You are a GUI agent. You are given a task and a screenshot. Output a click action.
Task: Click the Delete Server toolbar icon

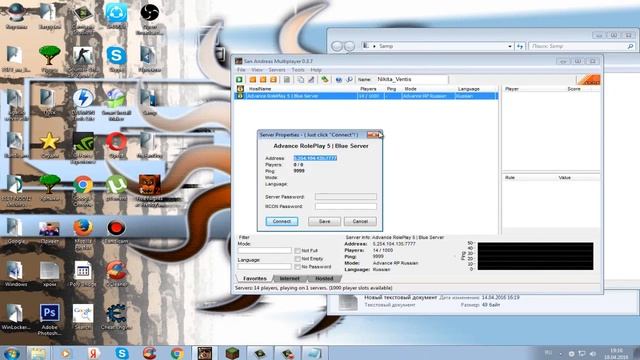click(263, 80)
